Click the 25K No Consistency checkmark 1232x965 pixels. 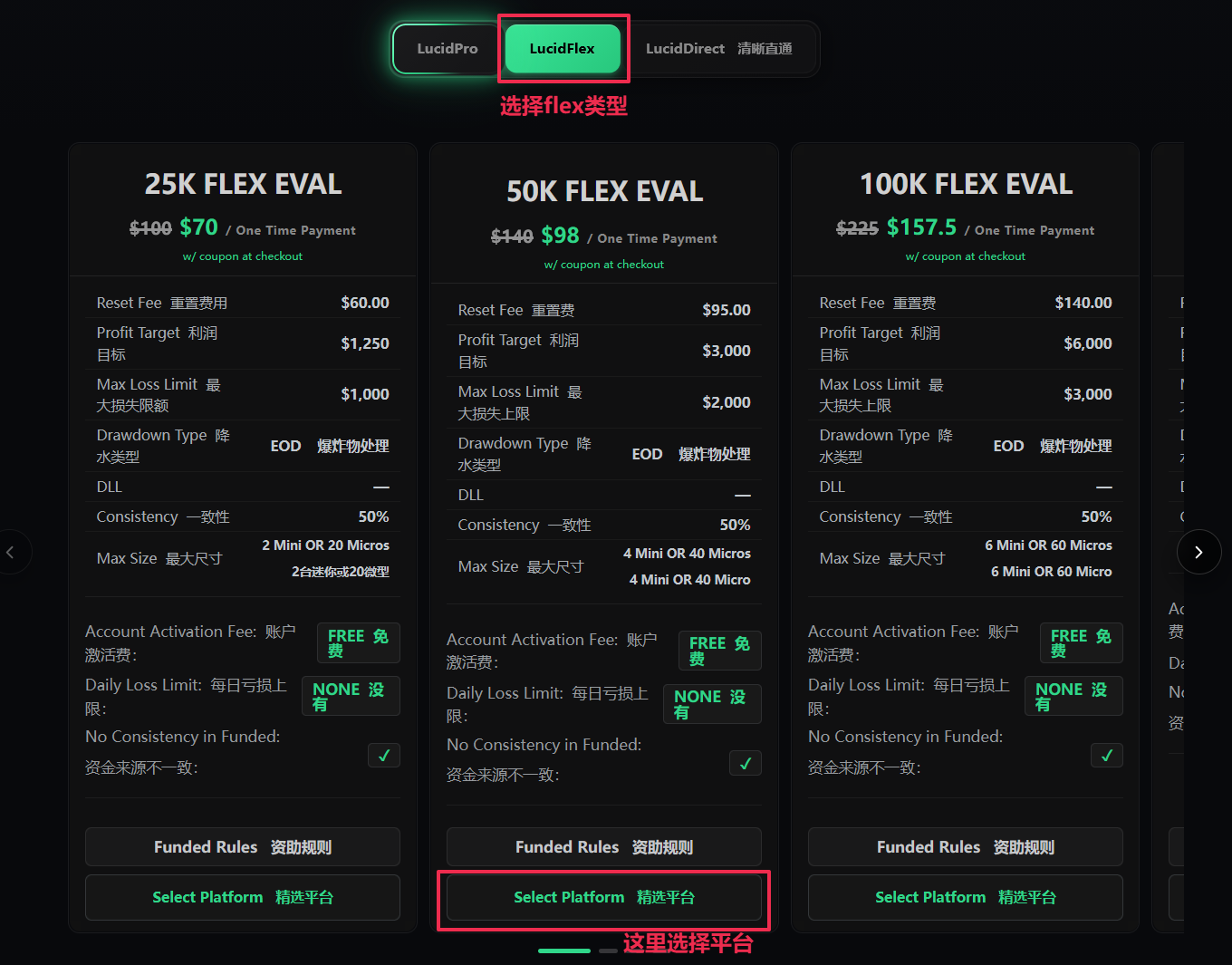384,755
